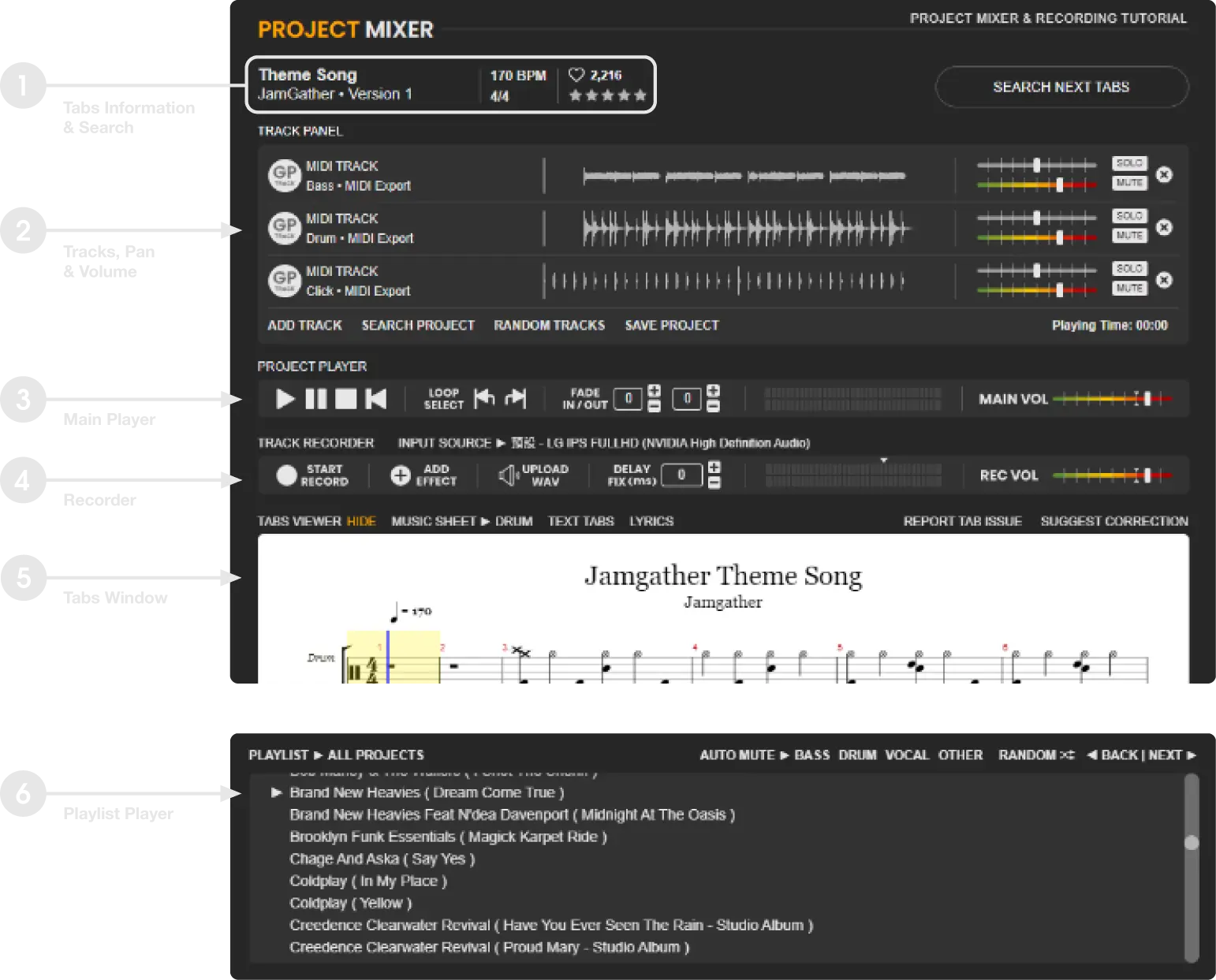This screenshot has width=1216, height=980.
Task: Open the Music Sheet Drum selector
Action: coord(513,521)
